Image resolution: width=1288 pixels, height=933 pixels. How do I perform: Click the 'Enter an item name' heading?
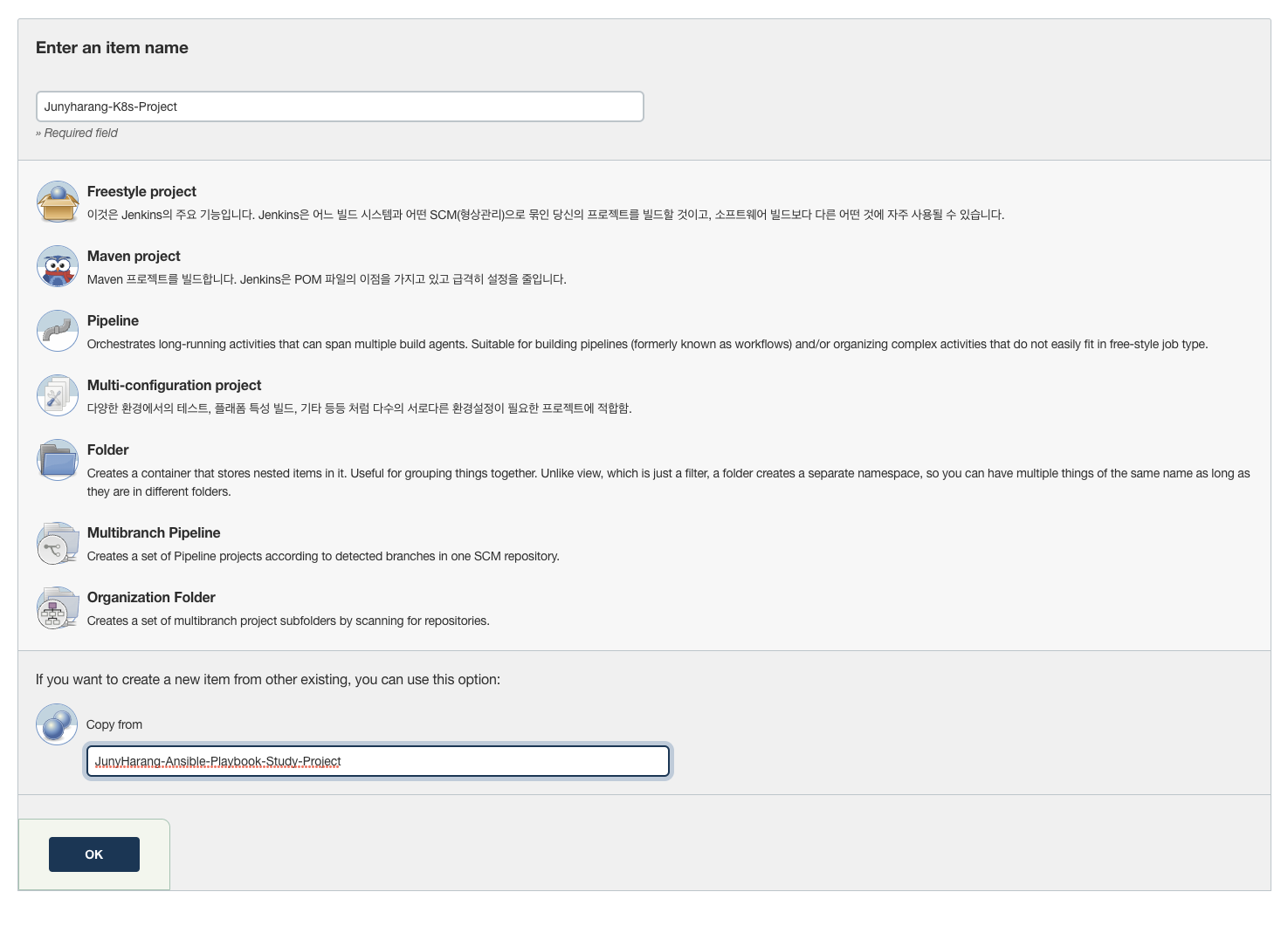point(112,48)
